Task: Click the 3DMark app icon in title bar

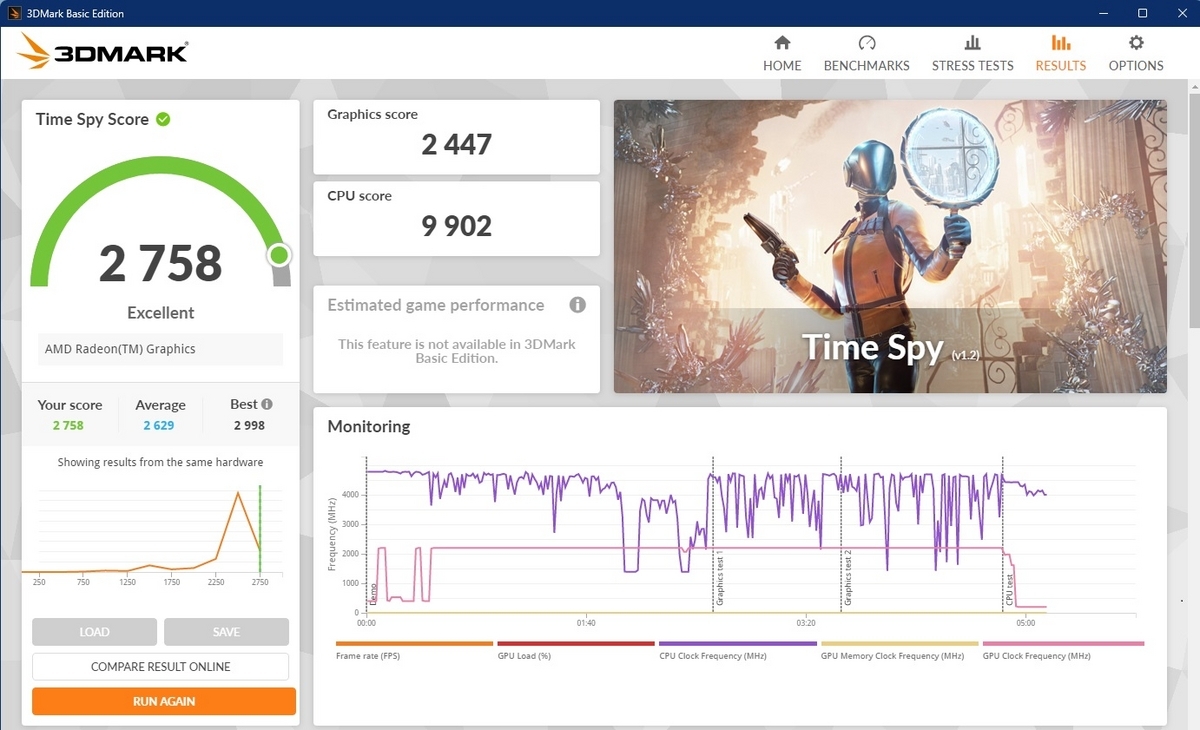Action: coord(13,13)
